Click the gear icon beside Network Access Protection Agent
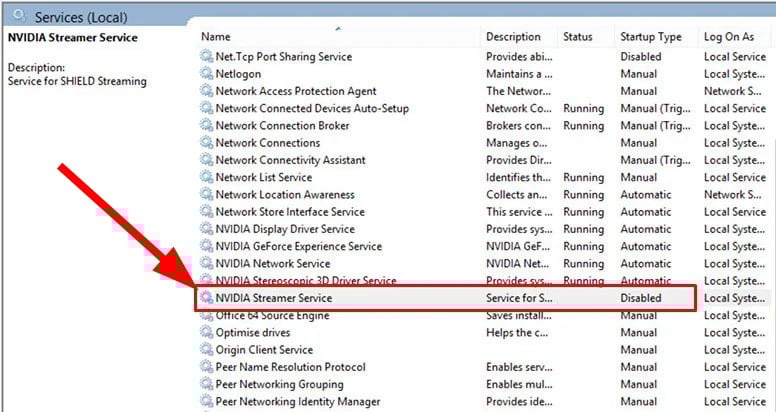 [x=206, y=91]
